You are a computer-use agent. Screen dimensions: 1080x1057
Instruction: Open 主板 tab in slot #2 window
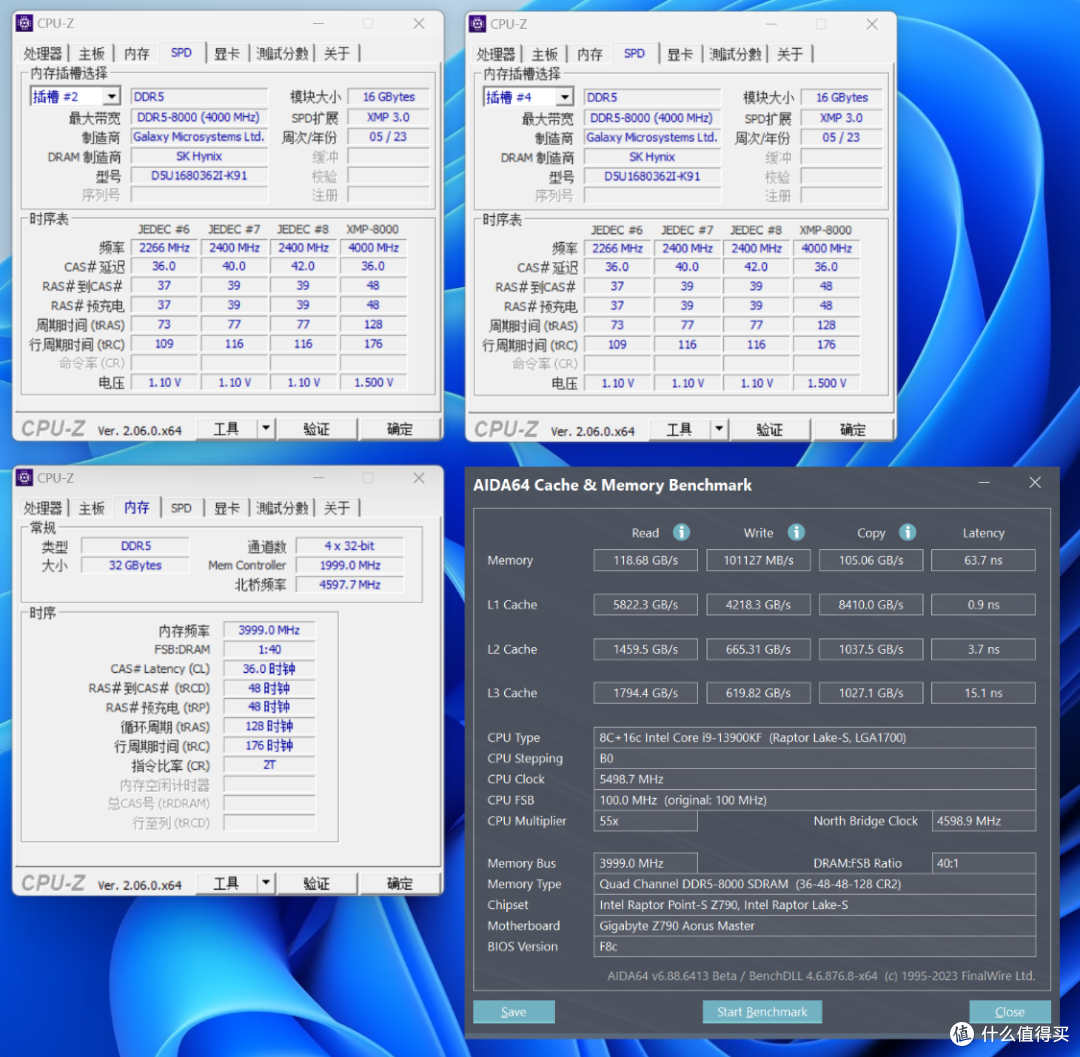(91, 53)
